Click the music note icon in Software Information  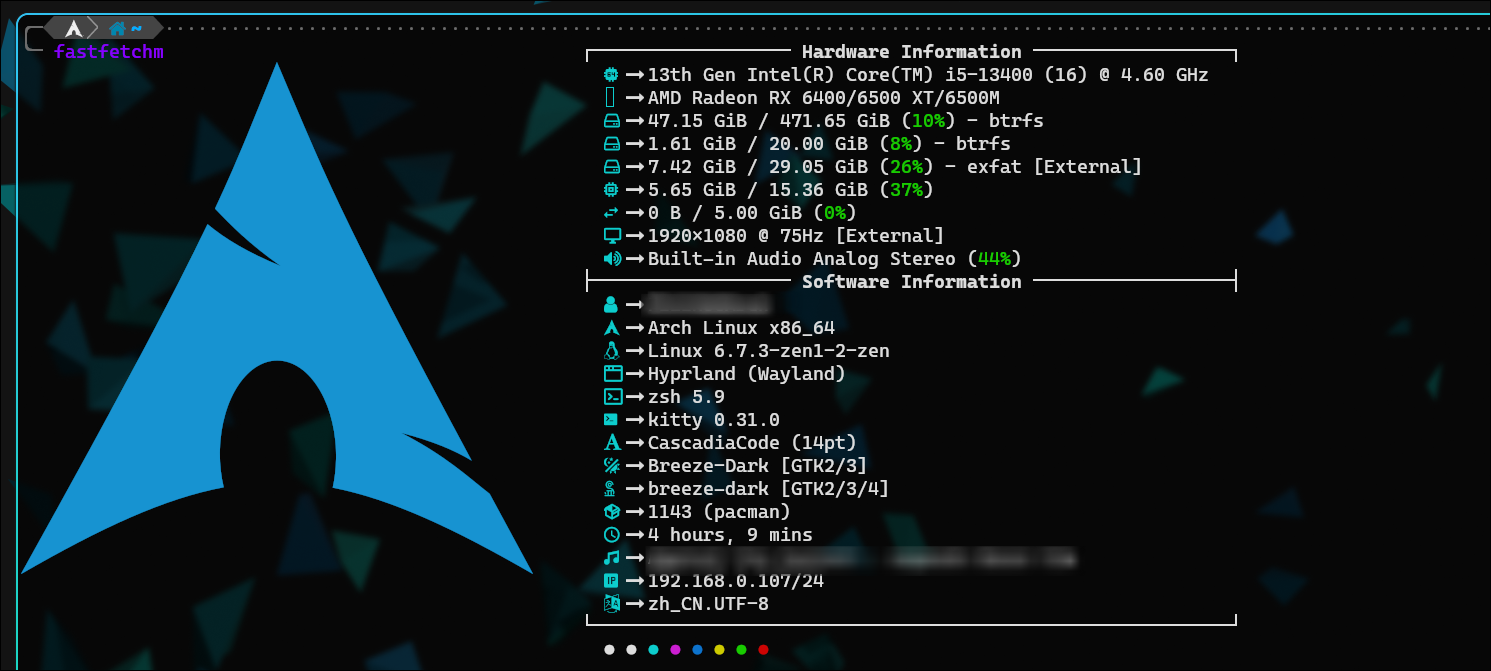tap(612, 558)
